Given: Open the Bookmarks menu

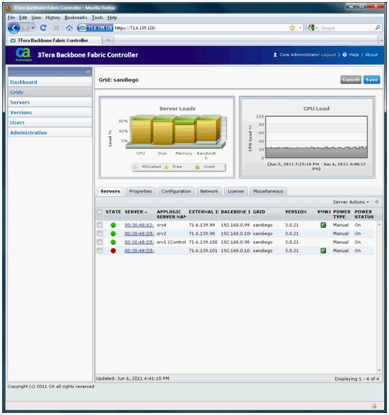Looking at the screenshot, I should (x=76, y=18).
